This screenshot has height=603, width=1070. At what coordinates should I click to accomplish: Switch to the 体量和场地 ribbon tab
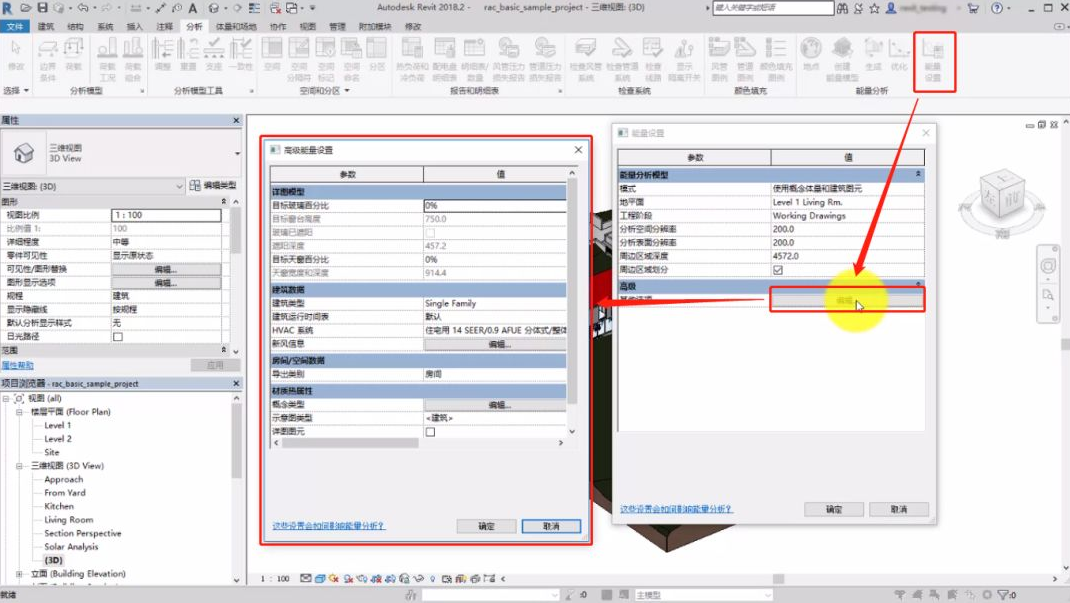click(236, 27)
